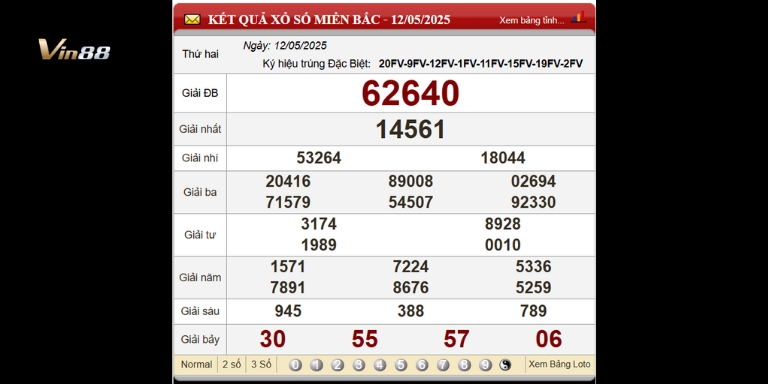Select digit filter ball 8

tap(464, 365)
